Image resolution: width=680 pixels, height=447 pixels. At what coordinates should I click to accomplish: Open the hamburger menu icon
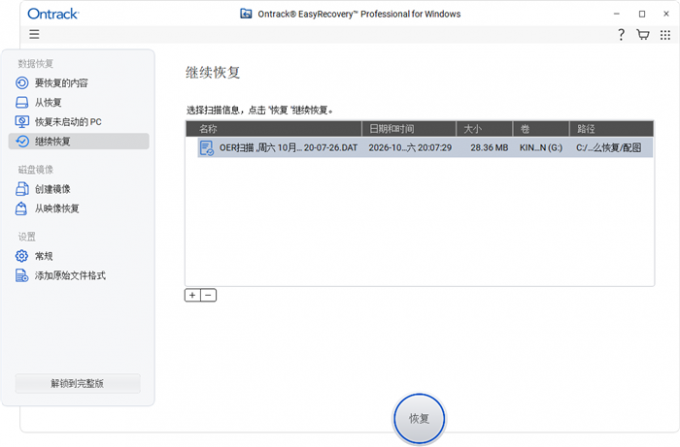[x=34, y=34]
